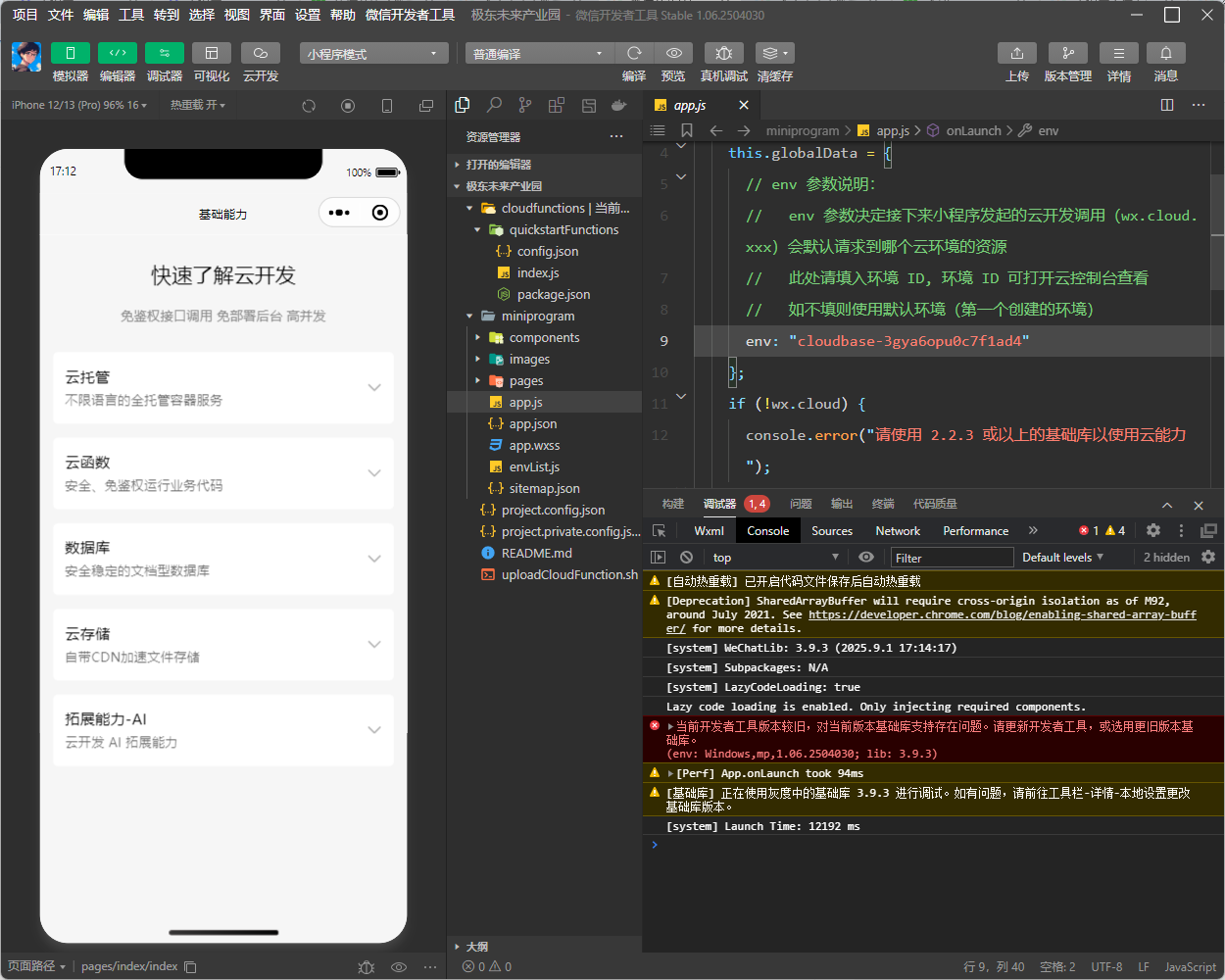Click the 预览 preview eye icon
This screenshot has height=980, width=1225.
click(673, 53)
